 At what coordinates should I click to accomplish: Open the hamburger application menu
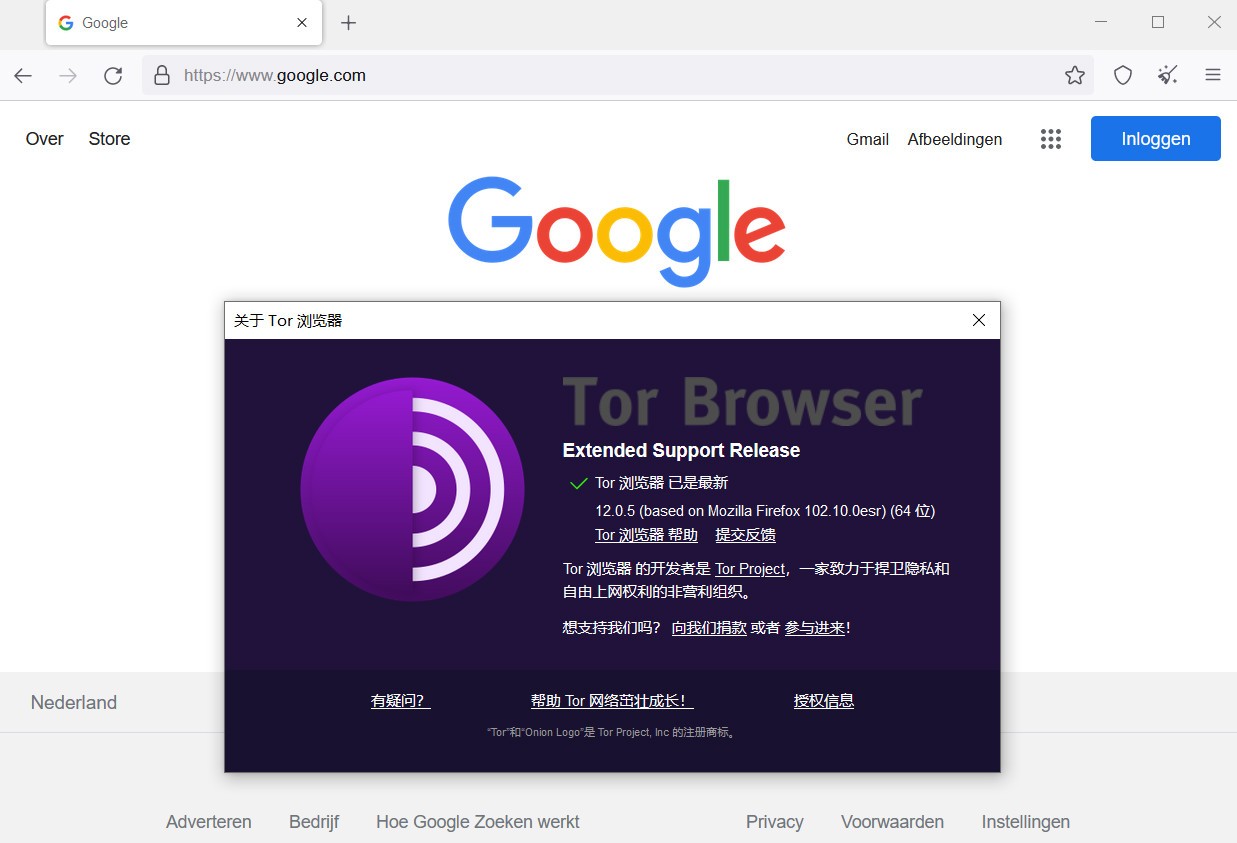coord(1213,76)
